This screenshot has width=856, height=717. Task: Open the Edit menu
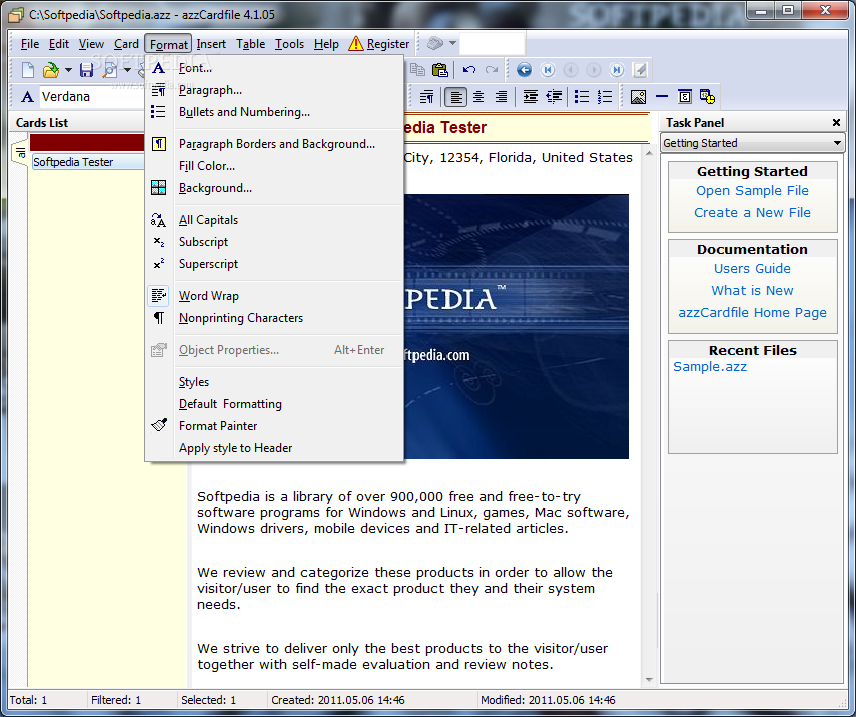click(58, 44)
